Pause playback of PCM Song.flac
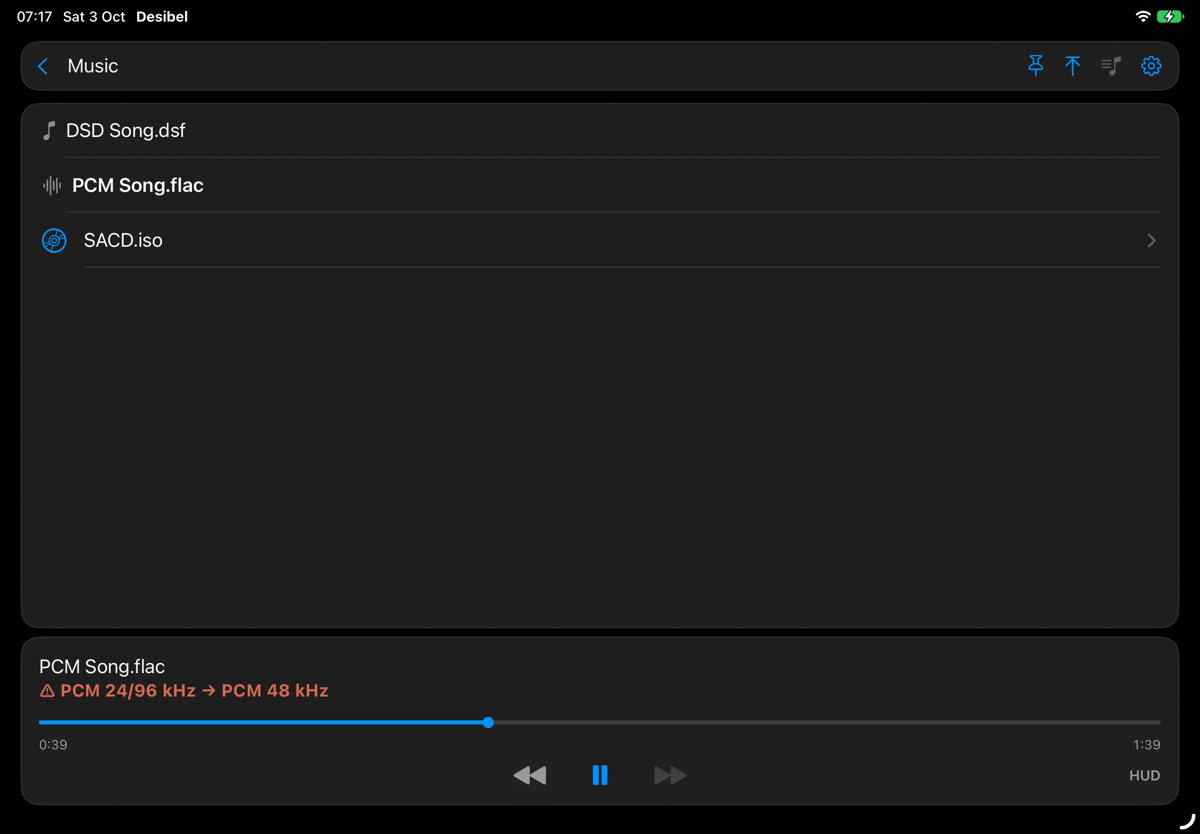The image size is (1200, 834). 600,775
